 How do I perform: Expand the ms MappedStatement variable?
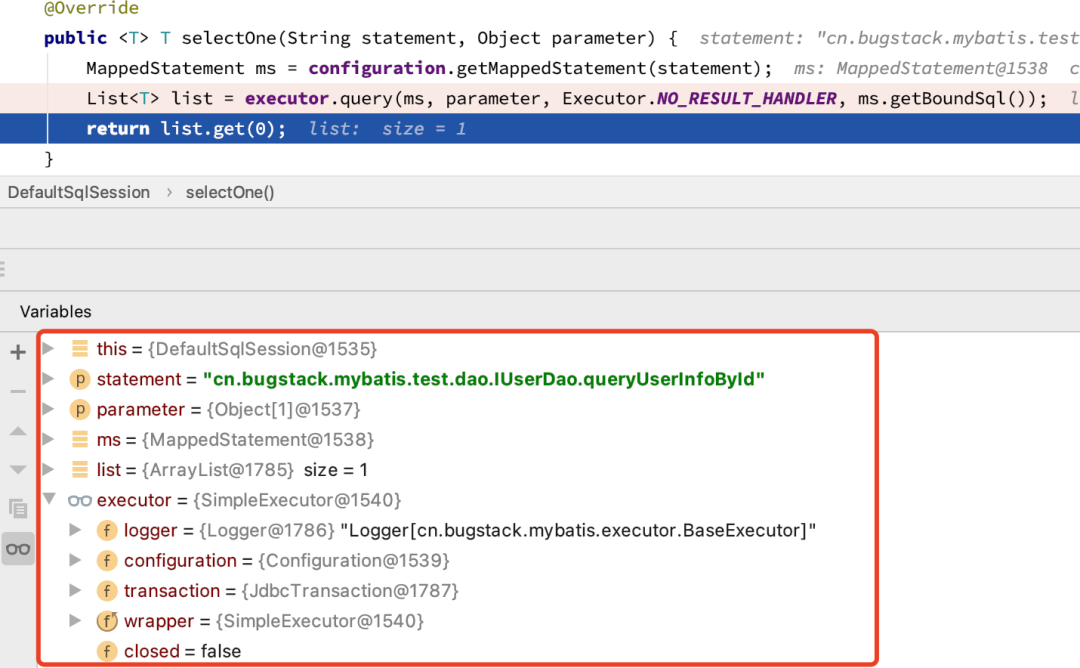(48, 440)
